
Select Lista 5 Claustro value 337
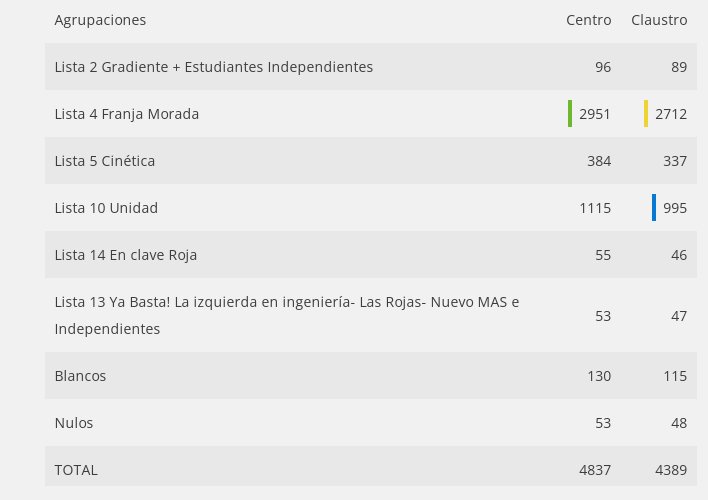coord(675,161)
